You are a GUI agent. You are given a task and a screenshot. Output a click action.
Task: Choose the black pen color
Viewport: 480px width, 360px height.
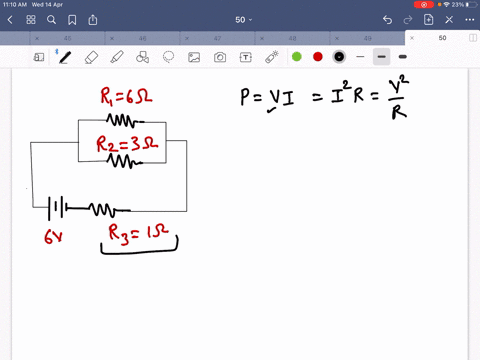(x=339, y=57)
